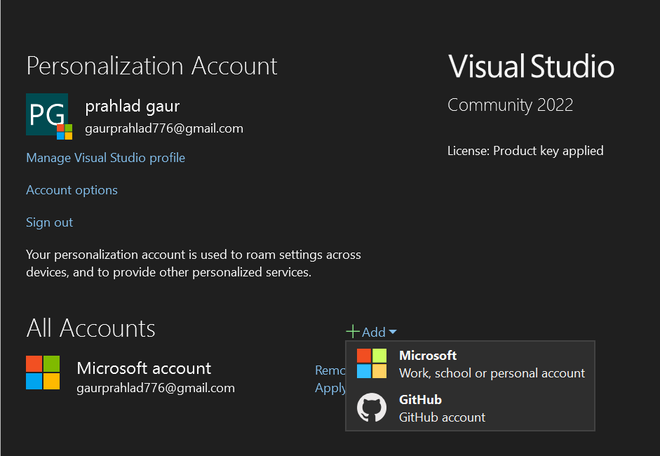The width and height of the screenshot is (660, 456).
Task: Click the PG profile avatar picture
Action: (x=49, y=117)
